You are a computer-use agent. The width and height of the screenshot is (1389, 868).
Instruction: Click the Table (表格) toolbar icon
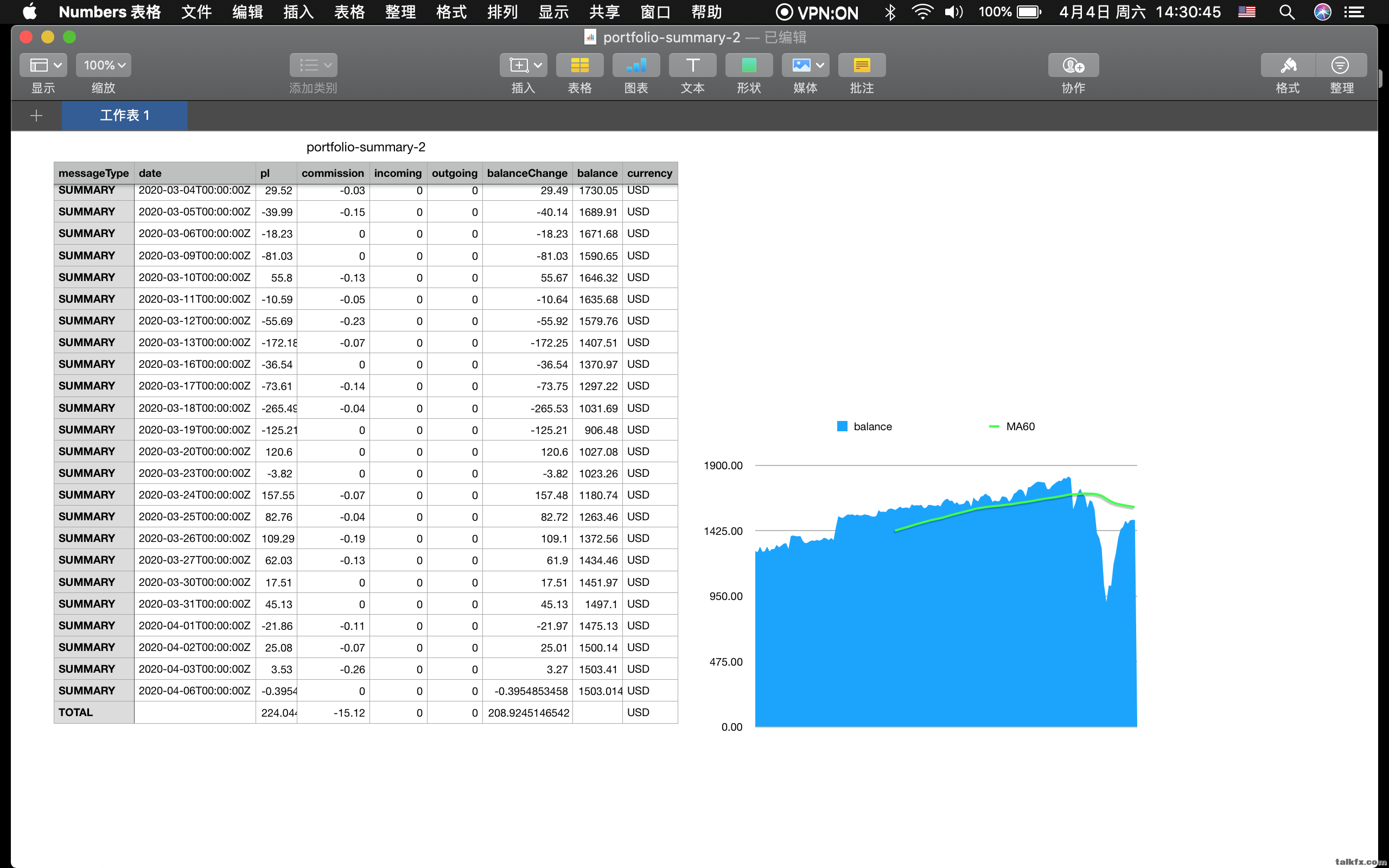pos(579,65)
